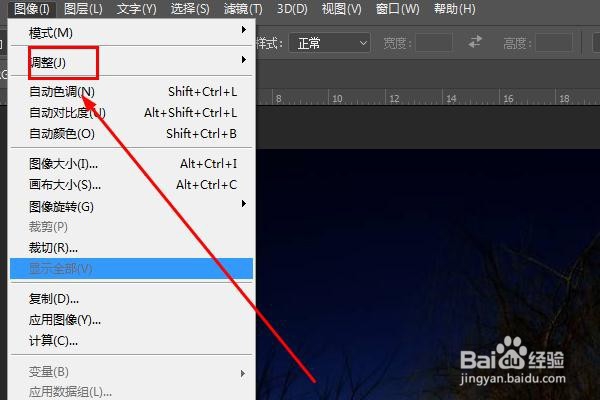The width and height of the screenshot is (600, 400).
Task: Open the 滤镜(T) menu
Action: [x=243, y=9]
